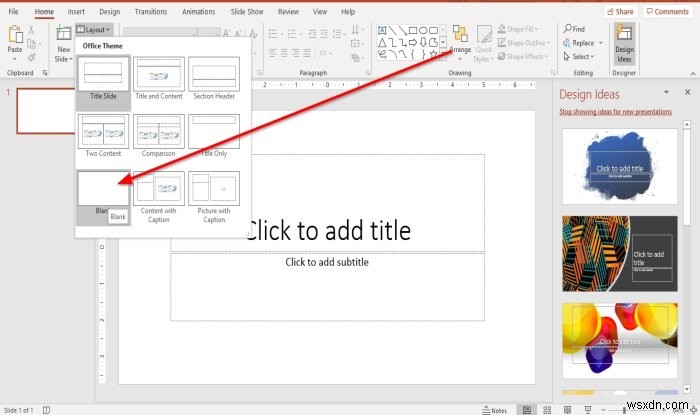
Task: Switch to the Review tab
Action: coord(288,12)
